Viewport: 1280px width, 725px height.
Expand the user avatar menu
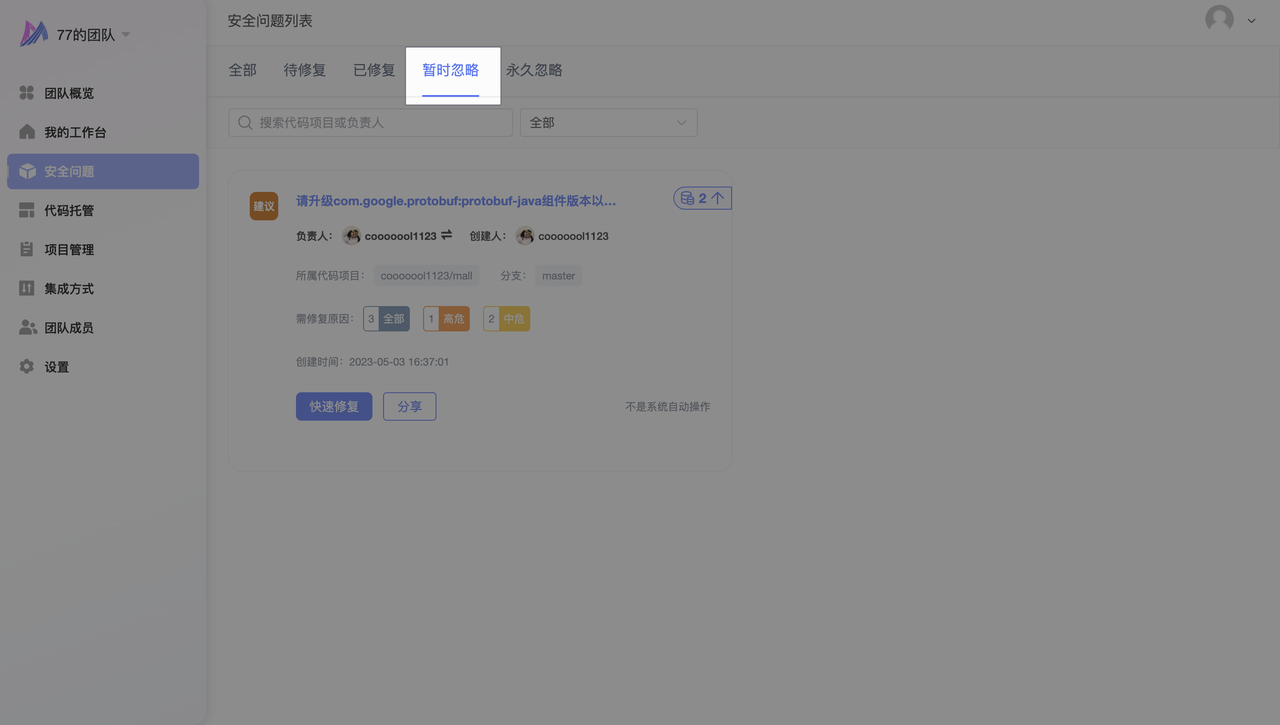coord(1251,20)
